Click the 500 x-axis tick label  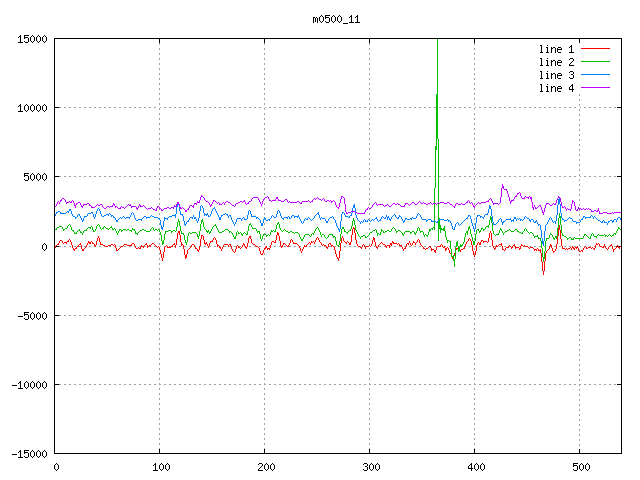[x=579, y=467]
